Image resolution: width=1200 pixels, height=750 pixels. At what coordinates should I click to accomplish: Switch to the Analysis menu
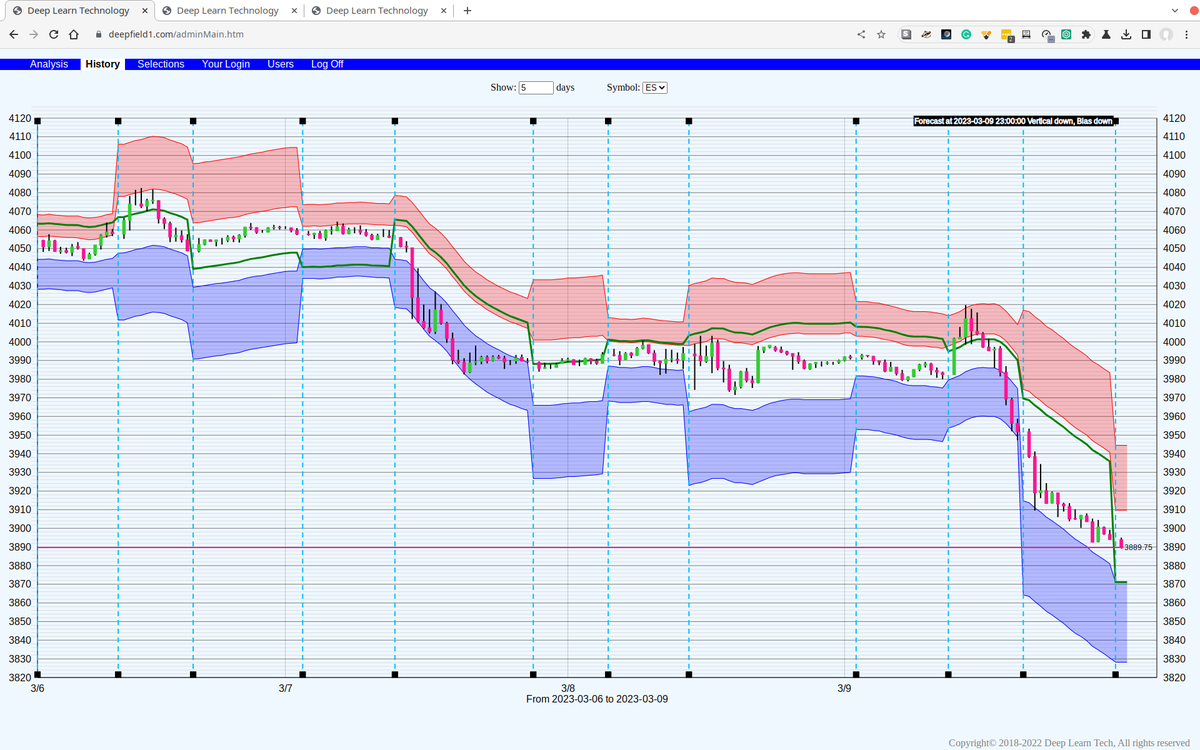point(49,64)
